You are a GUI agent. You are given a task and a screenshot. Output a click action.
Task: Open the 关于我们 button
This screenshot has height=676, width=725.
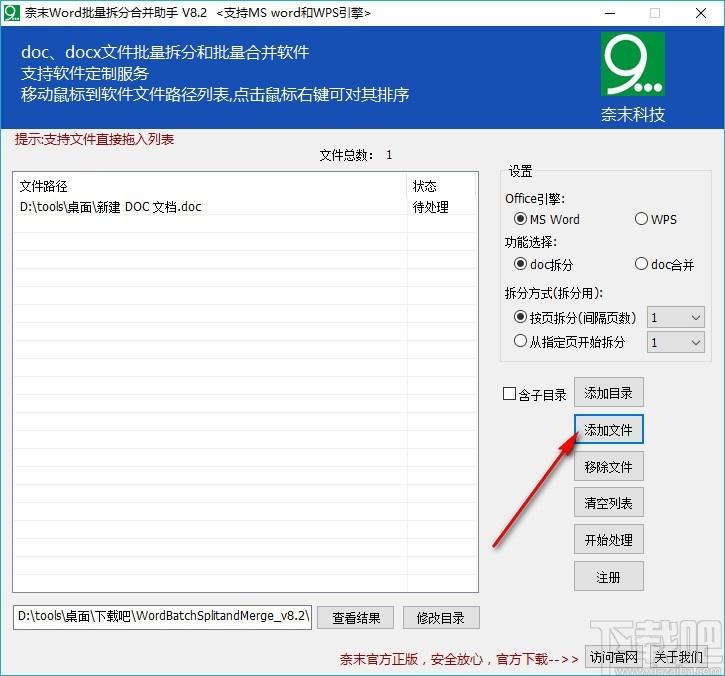[678, 657]
